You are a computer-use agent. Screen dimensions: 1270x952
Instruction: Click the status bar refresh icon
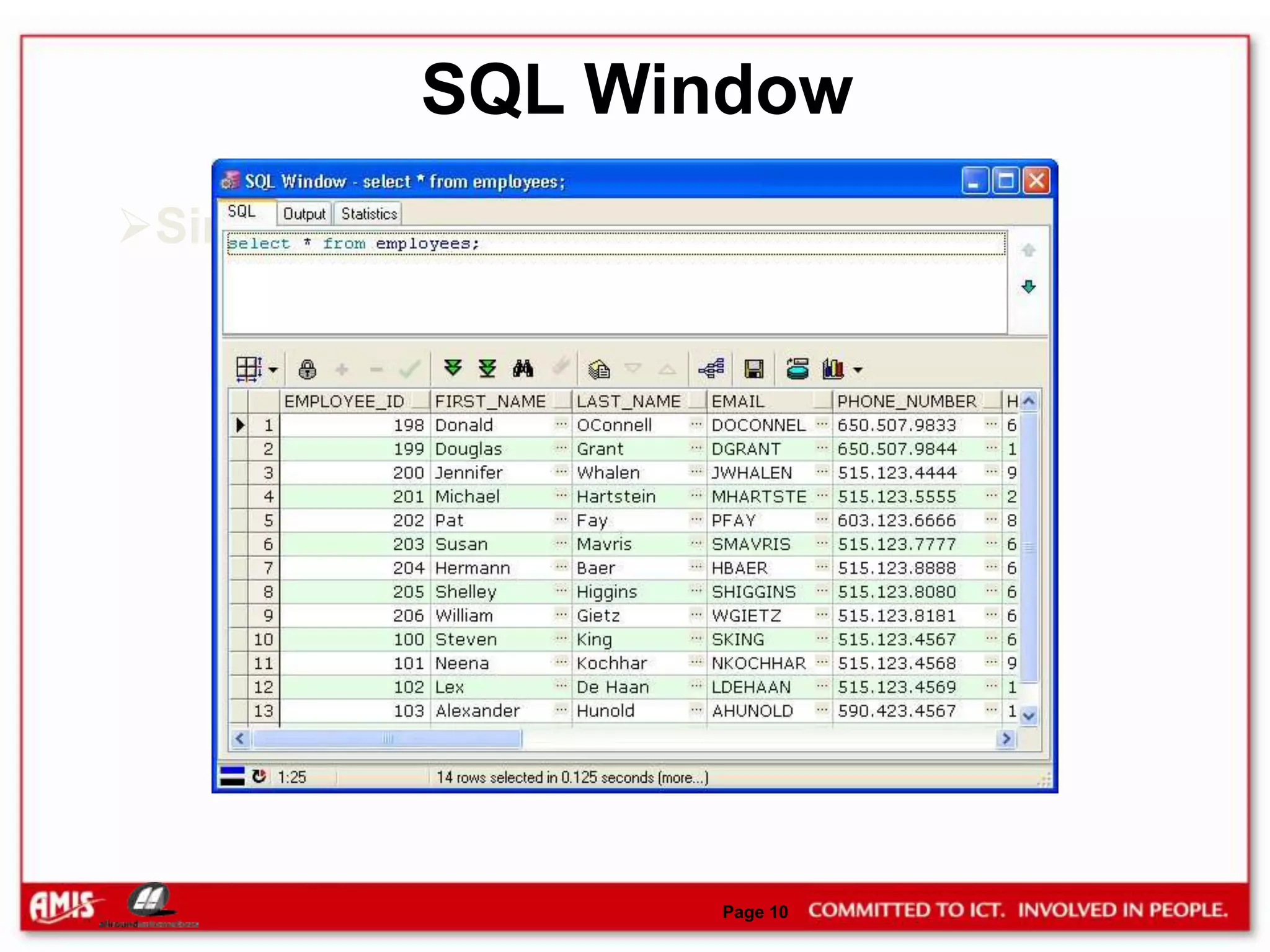259,776
